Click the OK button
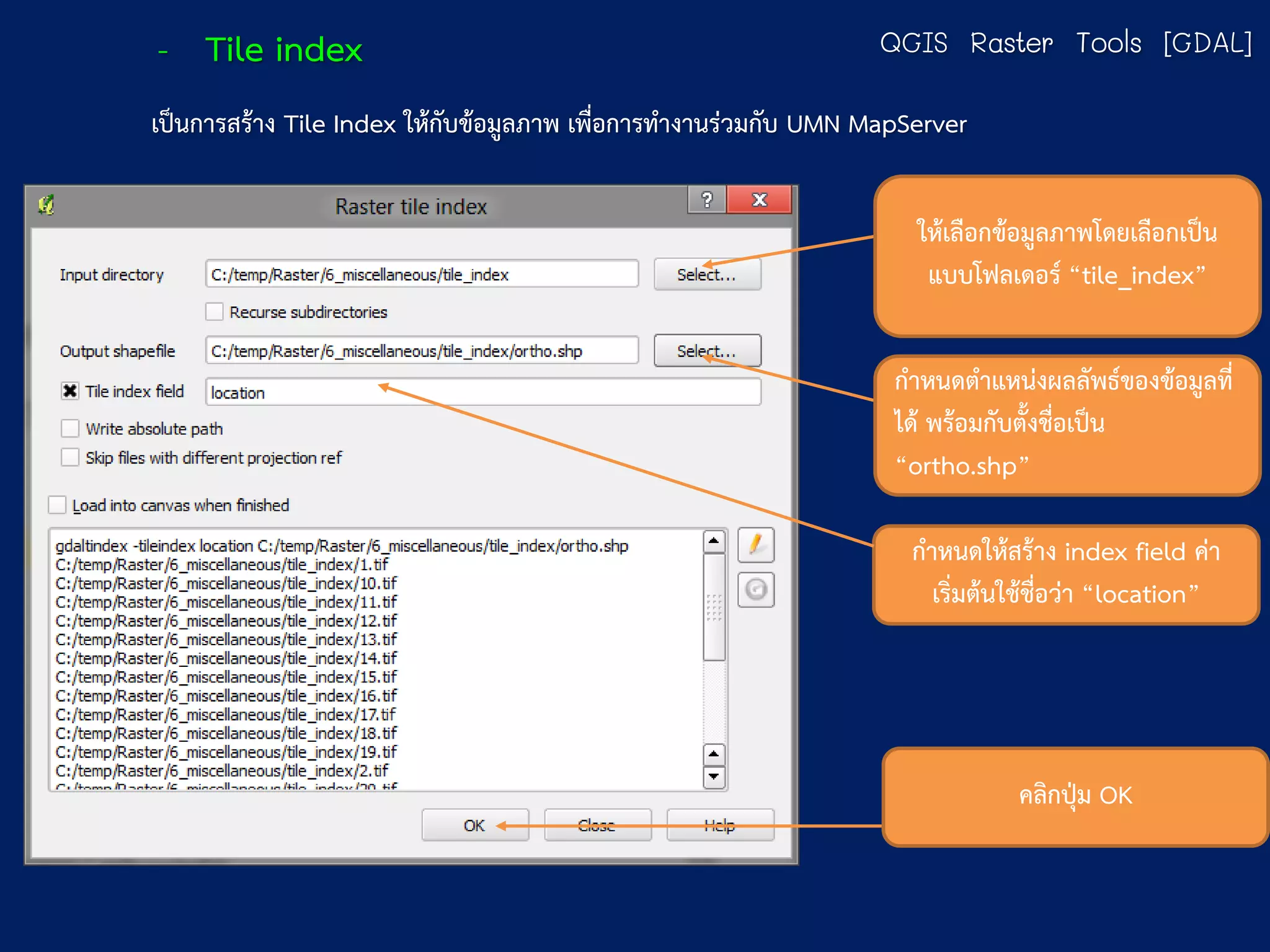The height and width of the screenshot is (952, 1270). 475,825
